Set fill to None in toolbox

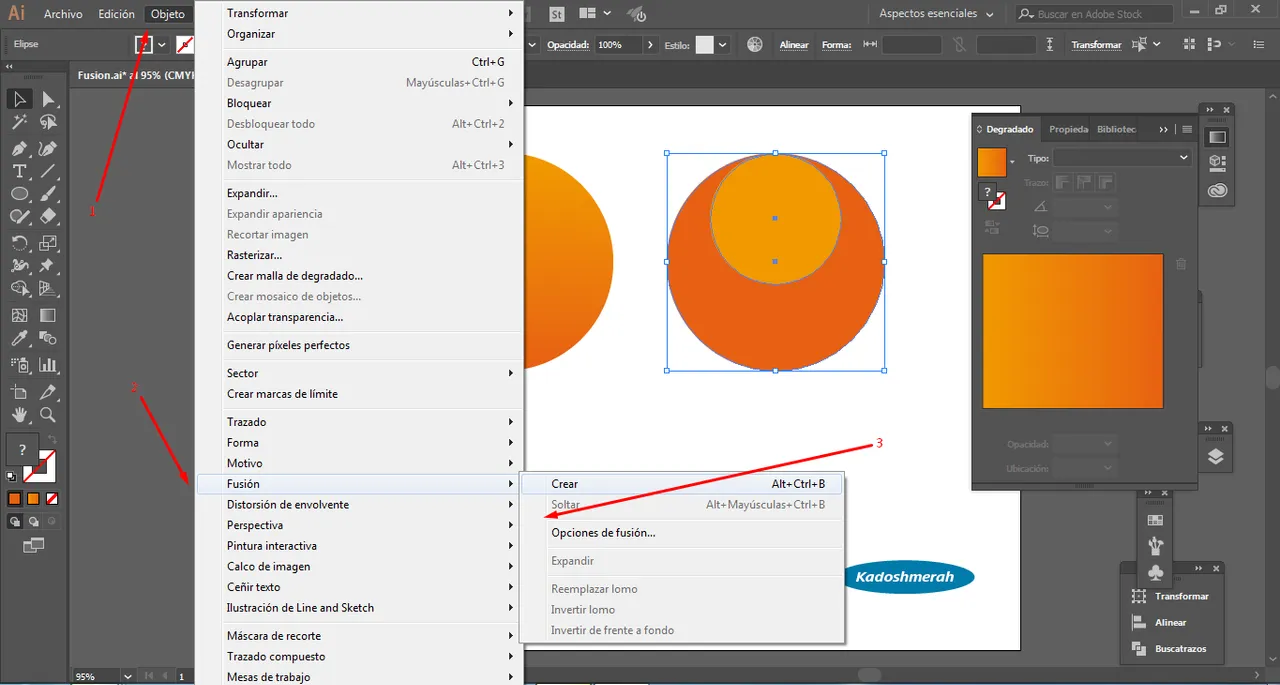click(52, 498)
